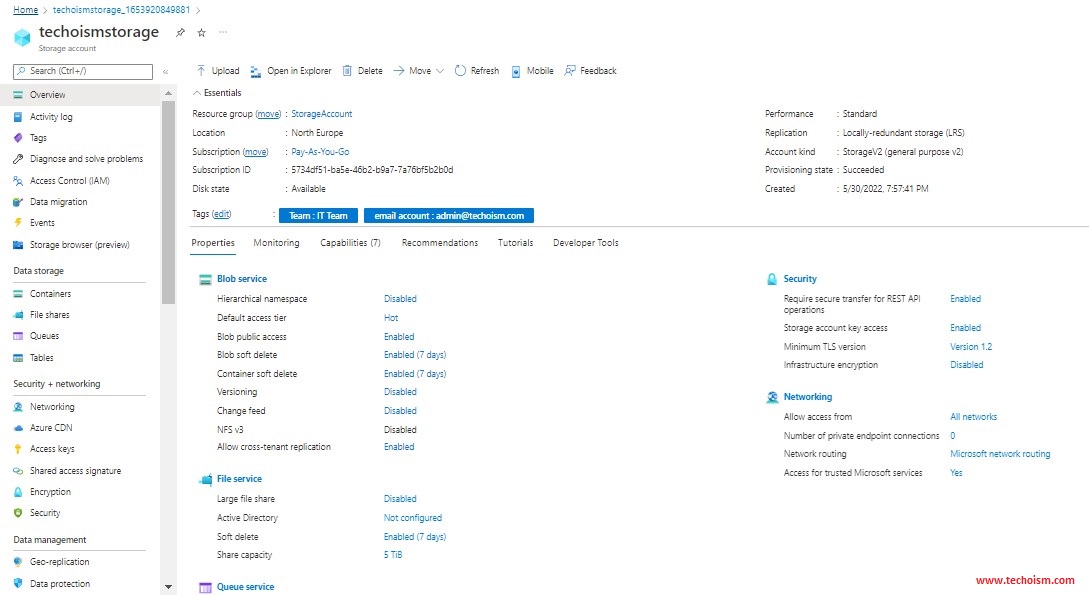Collapse the sidebar using the double chevron
The width and height of the screenshot is (1089, 595).
coord(165,72)
